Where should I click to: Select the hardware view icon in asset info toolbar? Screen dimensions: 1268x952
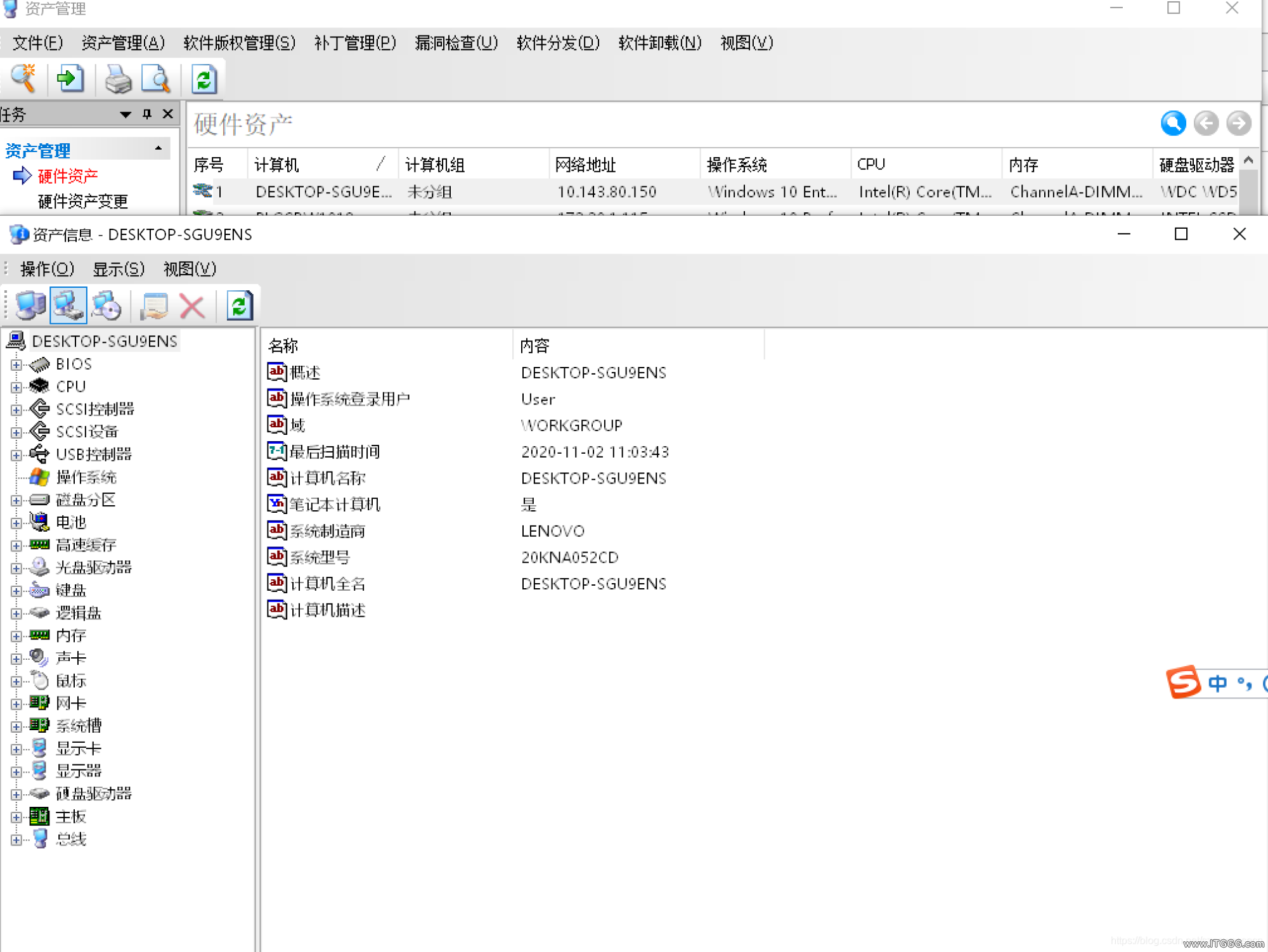(x=68, y=306)
